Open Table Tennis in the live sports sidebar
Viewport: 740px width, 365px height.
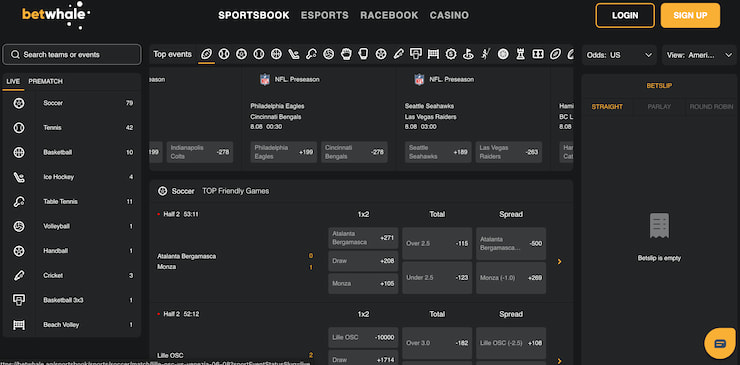(72, 202)
